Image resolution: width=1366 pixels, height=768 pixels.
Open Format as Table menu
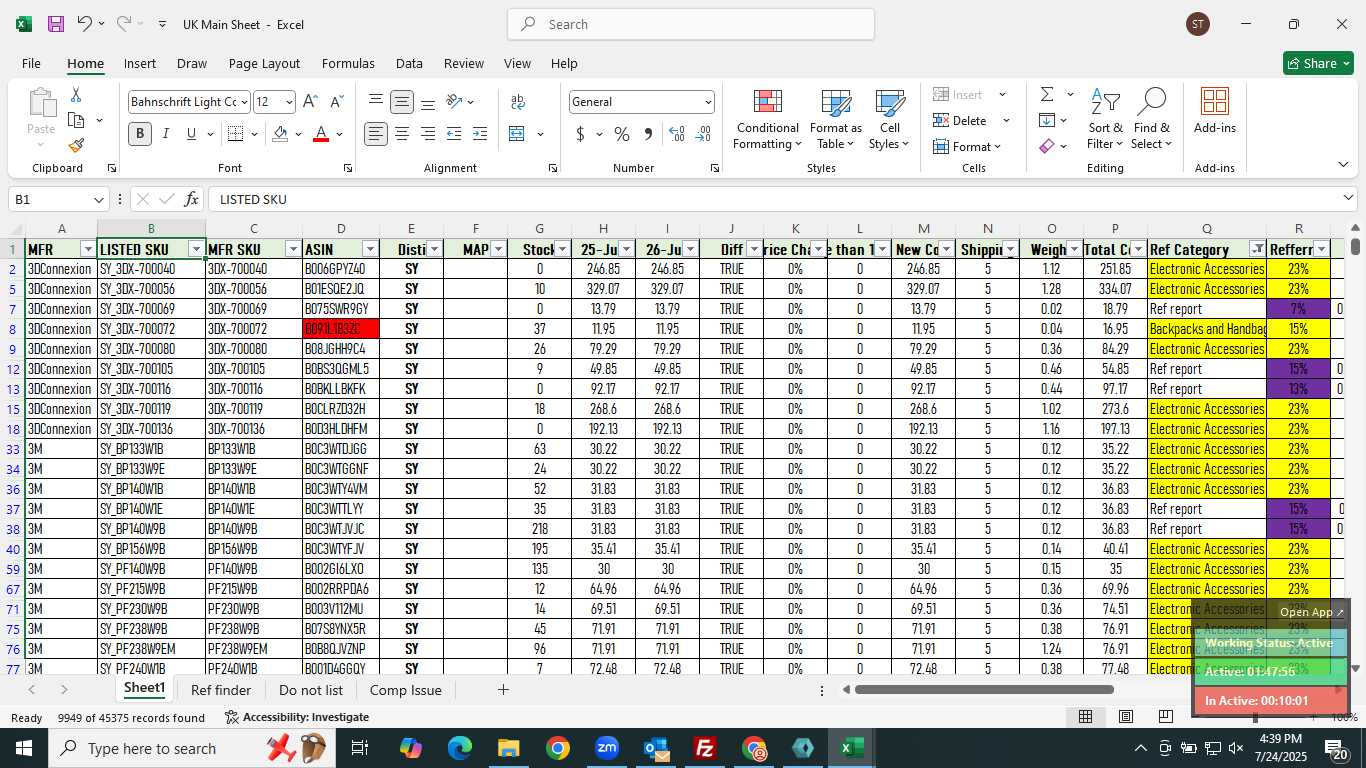coord(836,120)
